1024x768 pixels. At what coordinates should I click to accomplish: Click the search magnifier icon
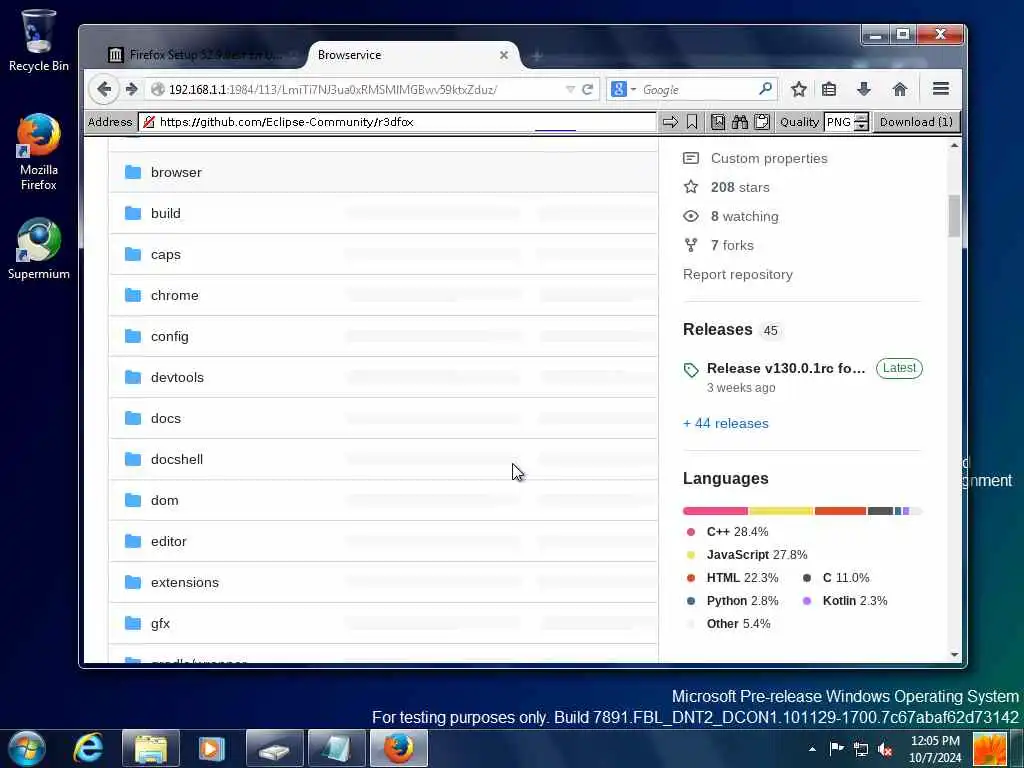click(x=765, y=89)
